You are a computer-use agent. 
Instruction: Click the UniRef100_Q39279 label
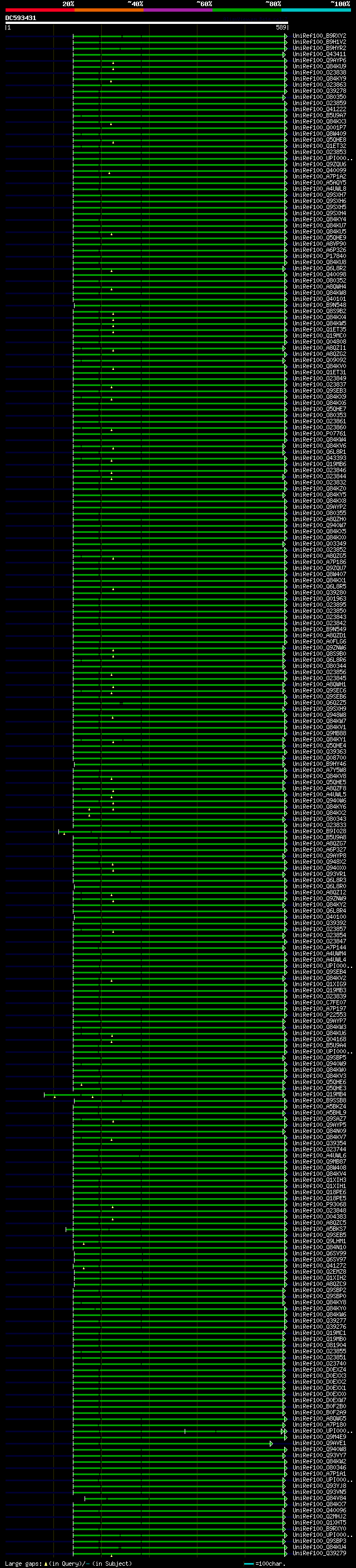coord(319,1552)
